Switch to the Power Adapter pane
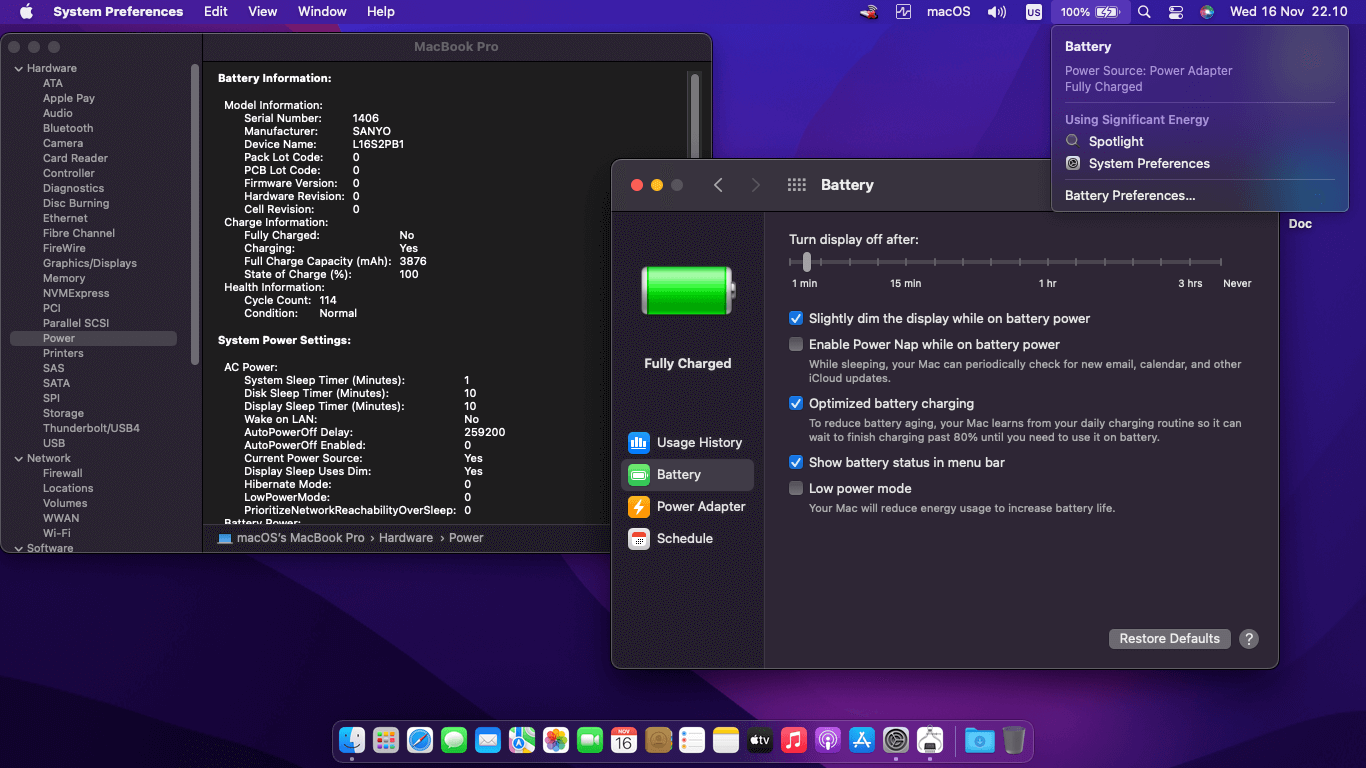The image size is (1366, 768). click(x=688, y=507)
